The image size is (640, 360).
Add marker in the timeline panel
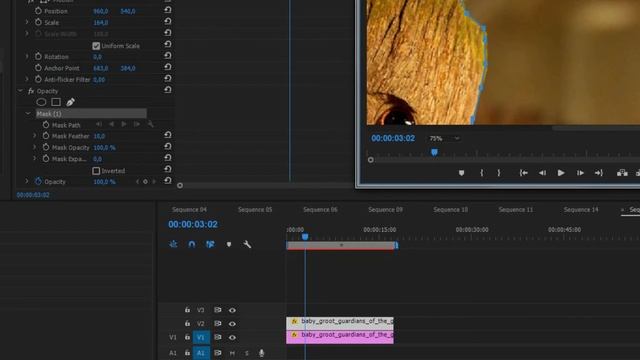[229, 244]
